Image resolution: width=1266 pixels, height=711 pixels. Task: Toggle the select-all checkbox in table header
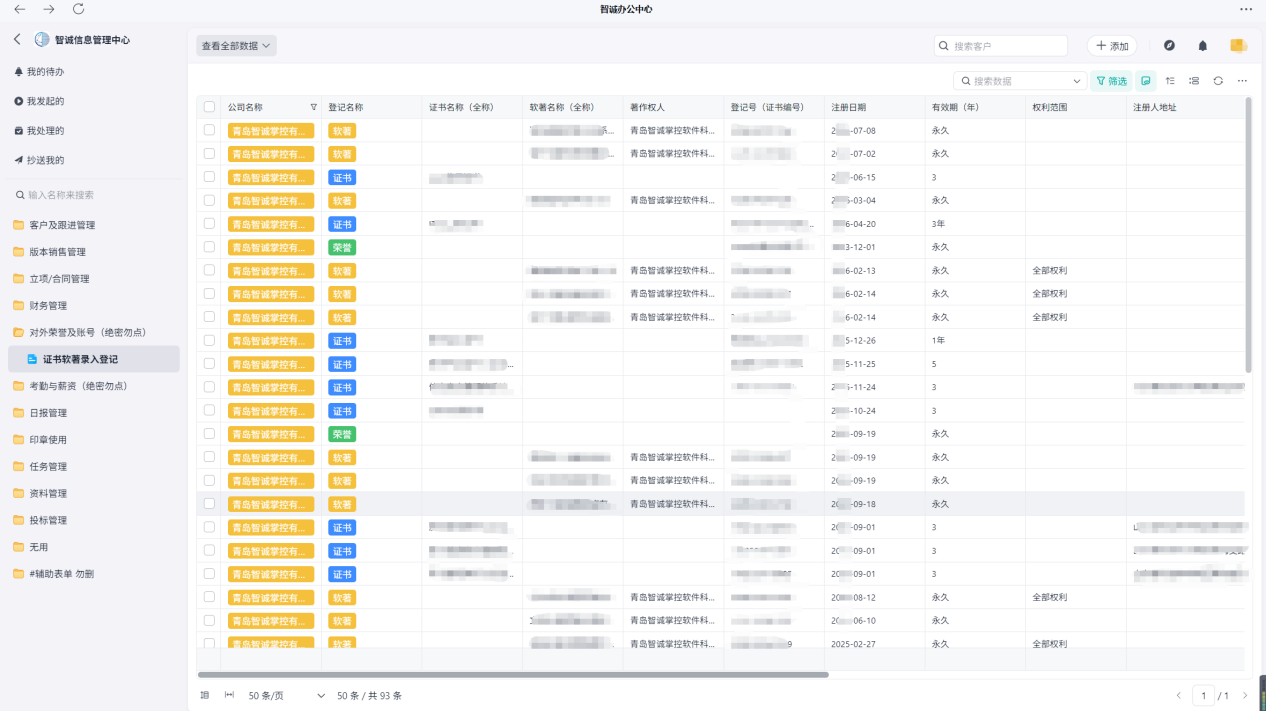coord(209,107)
